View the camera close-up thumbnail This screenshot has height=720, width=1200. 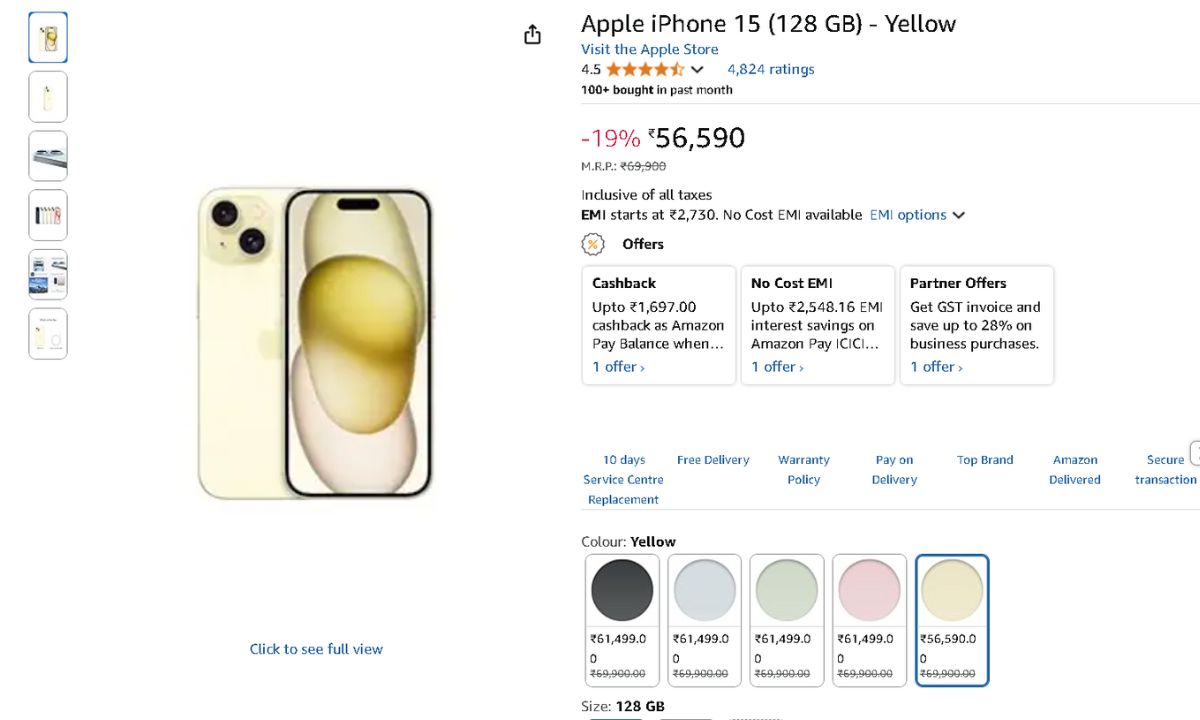tap(48, 156)
